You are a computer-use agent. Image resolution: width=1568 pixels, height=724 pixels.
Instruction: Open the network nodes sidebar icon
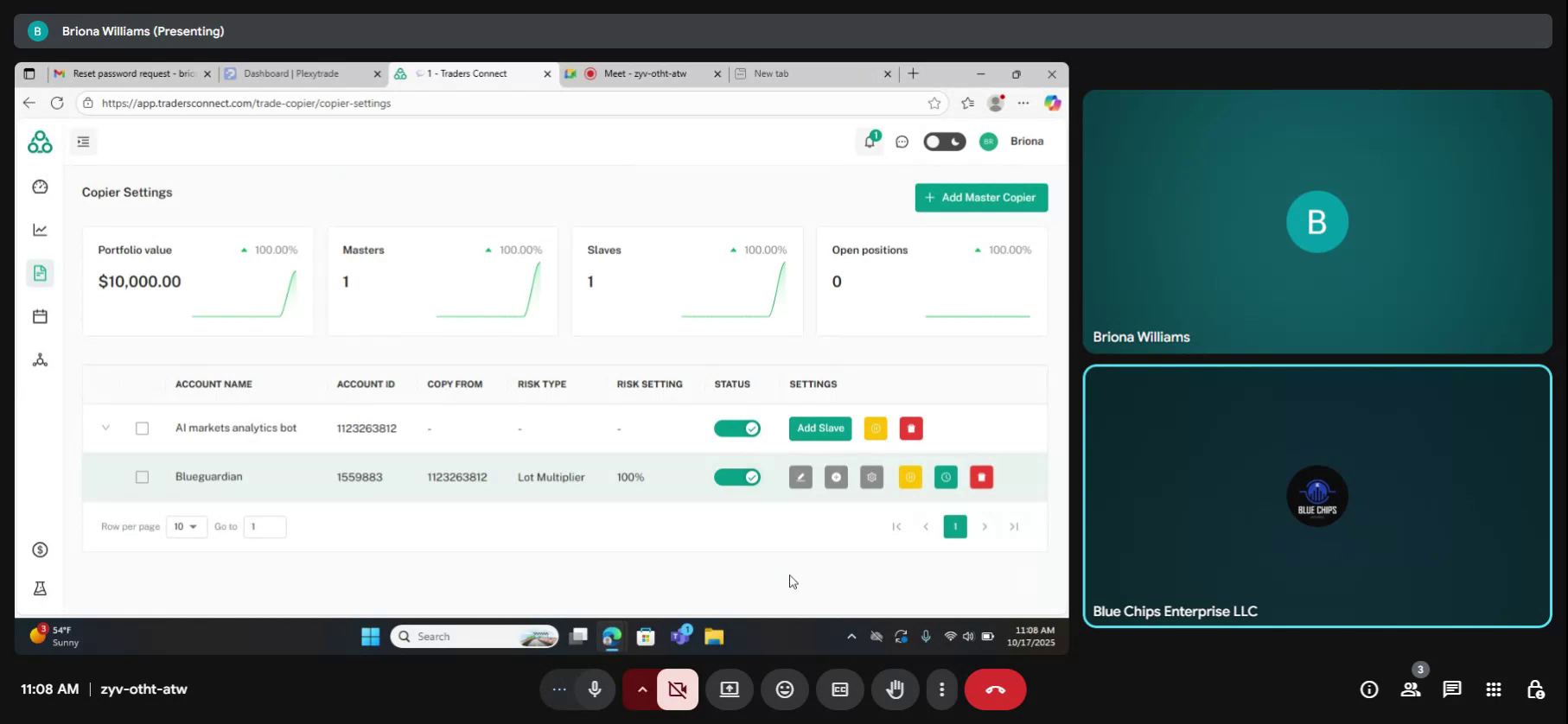(40, 359)
